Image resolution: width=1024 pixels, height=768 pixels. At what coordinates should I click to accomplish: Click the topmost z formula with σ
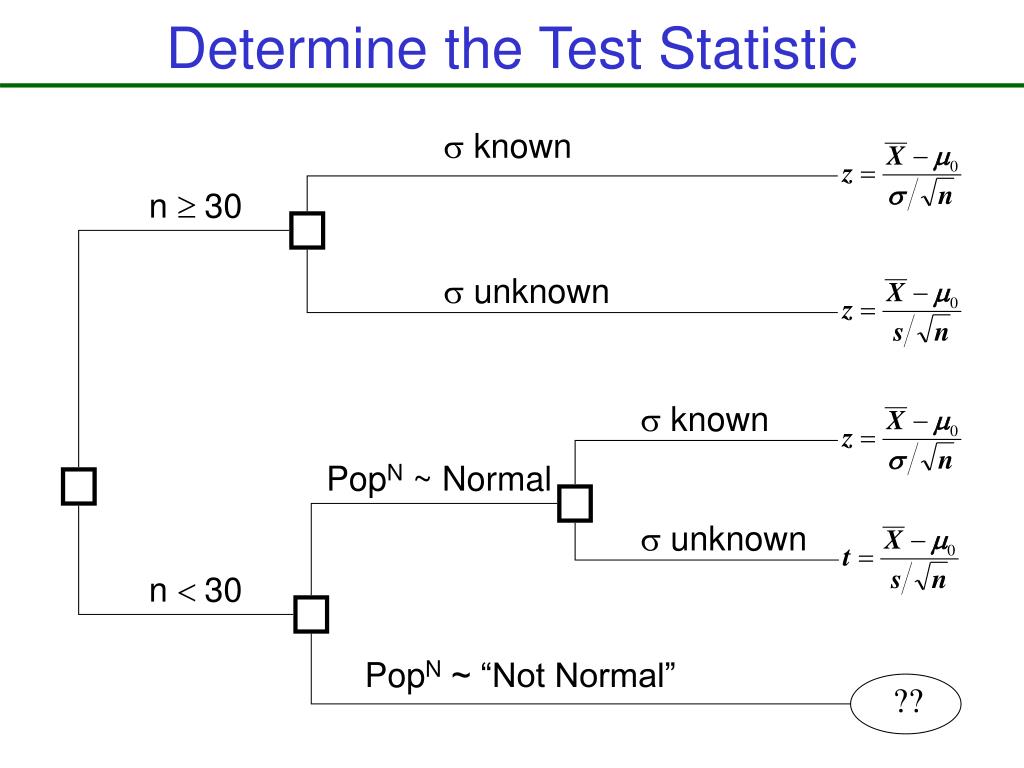[901, 175]
